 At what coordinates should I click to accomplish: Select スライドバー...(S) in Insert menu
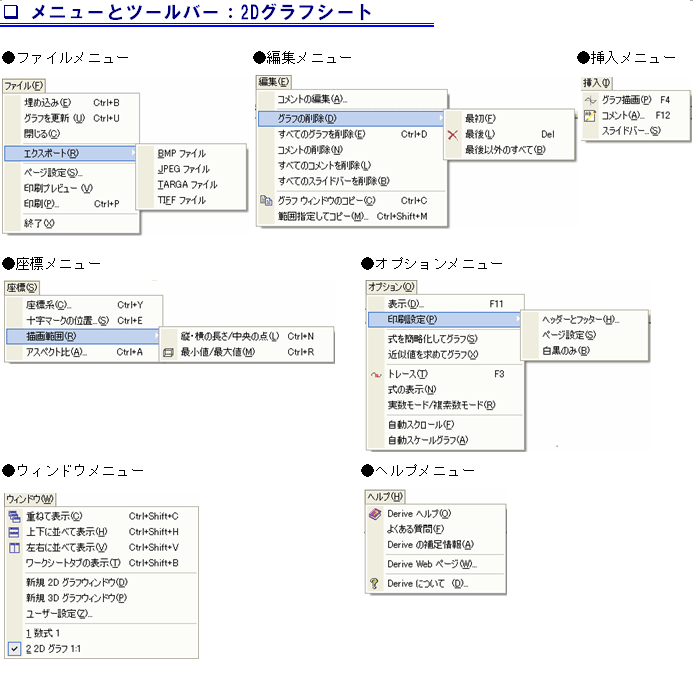click(636, 131)
